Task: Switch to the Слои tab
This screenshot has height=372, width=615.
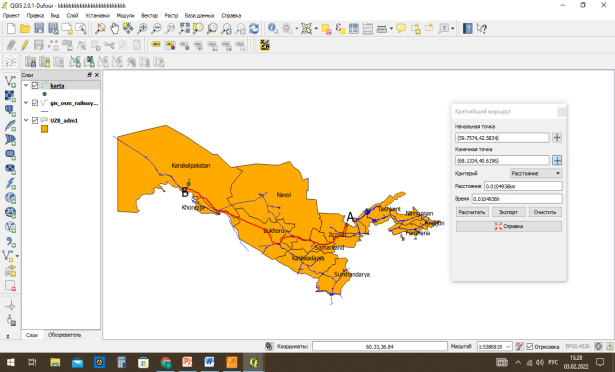Action: [32, 335]
